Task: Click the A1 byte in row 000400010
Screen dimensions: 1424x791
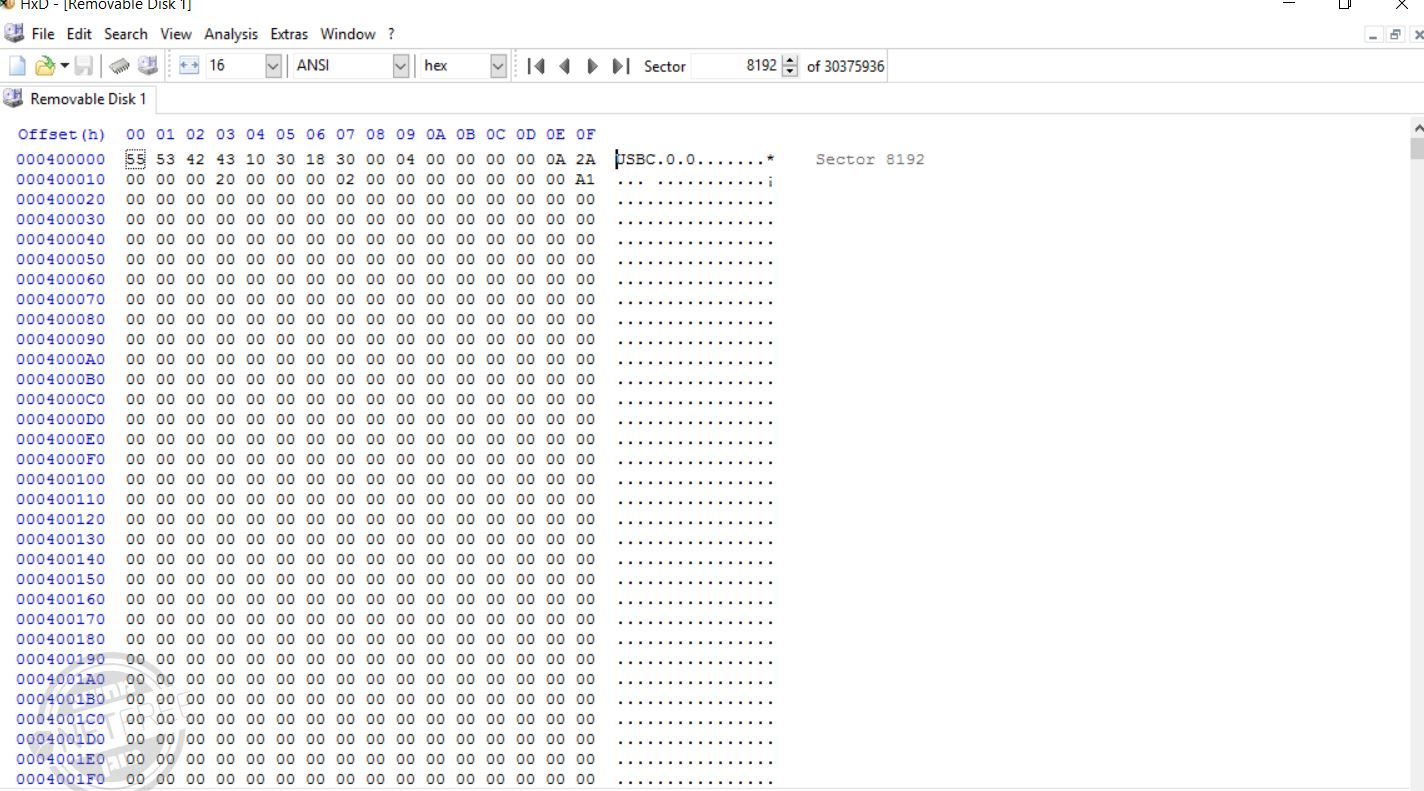Action: (x=585, y=180)
